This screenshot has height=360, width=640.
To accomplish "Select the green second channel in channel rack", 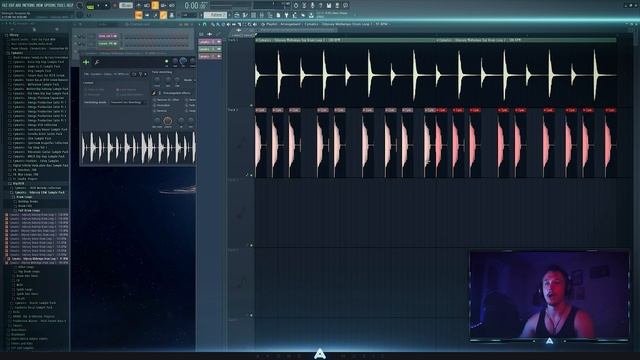I will [x=108, y=43].
